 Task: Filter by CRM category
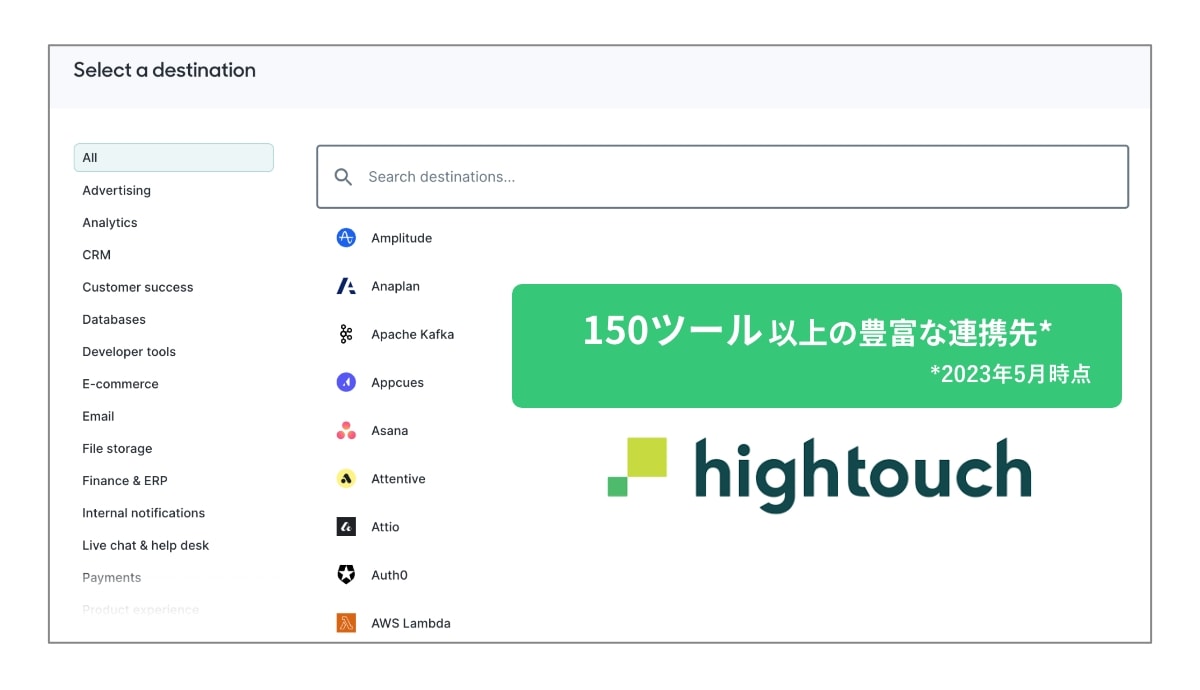point(97,255)
